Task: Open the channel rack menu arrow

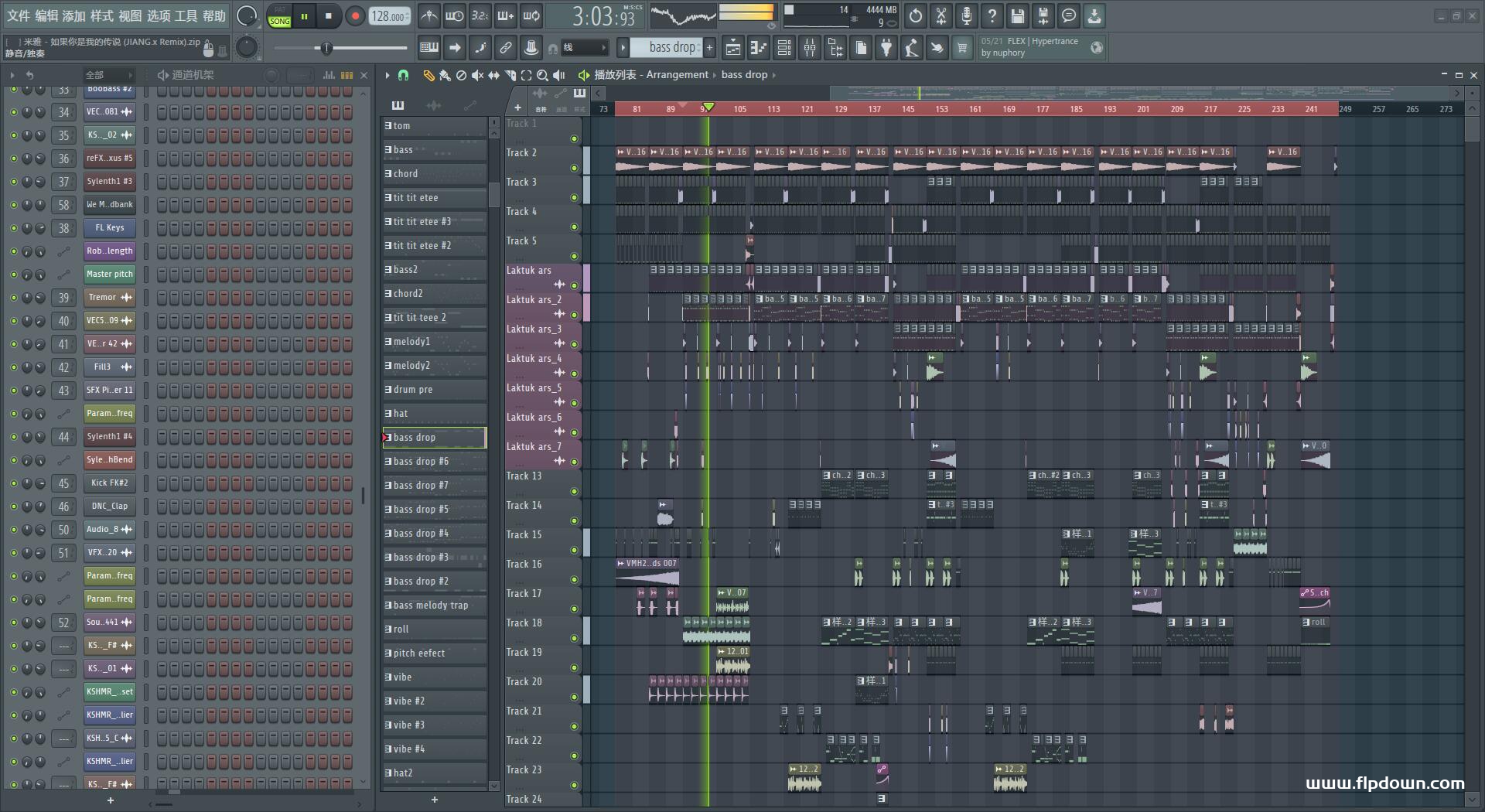Action: (x=12, y=75)
